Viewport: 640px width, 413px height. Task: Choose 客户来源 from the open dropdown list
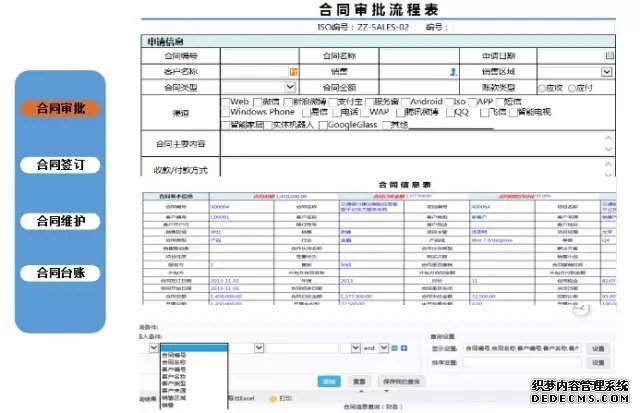(x=174, y=390)
